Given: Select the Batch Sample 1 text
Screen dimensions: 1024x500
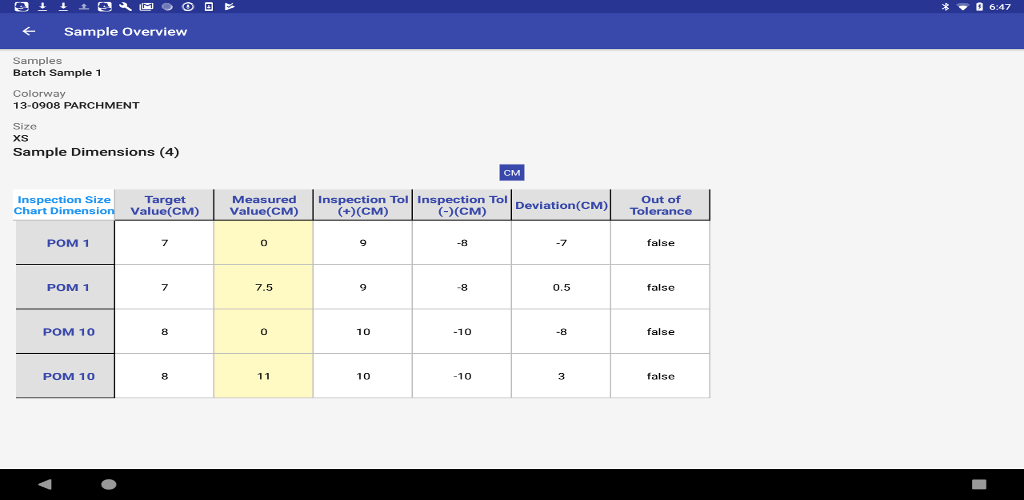Looking at the screenshot, I should click(57, 72).
